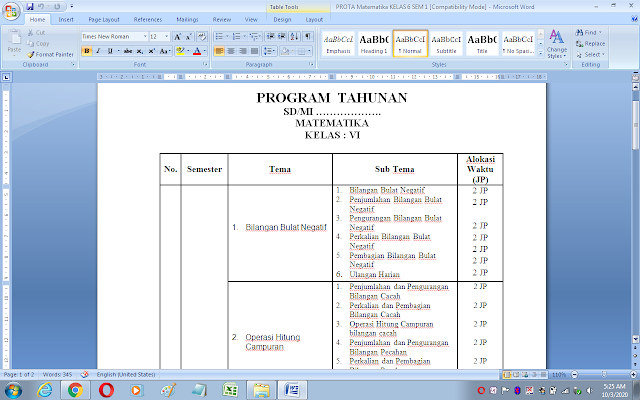
Task: Open Excel from the taskbar
Action: (x=230, y=390)
